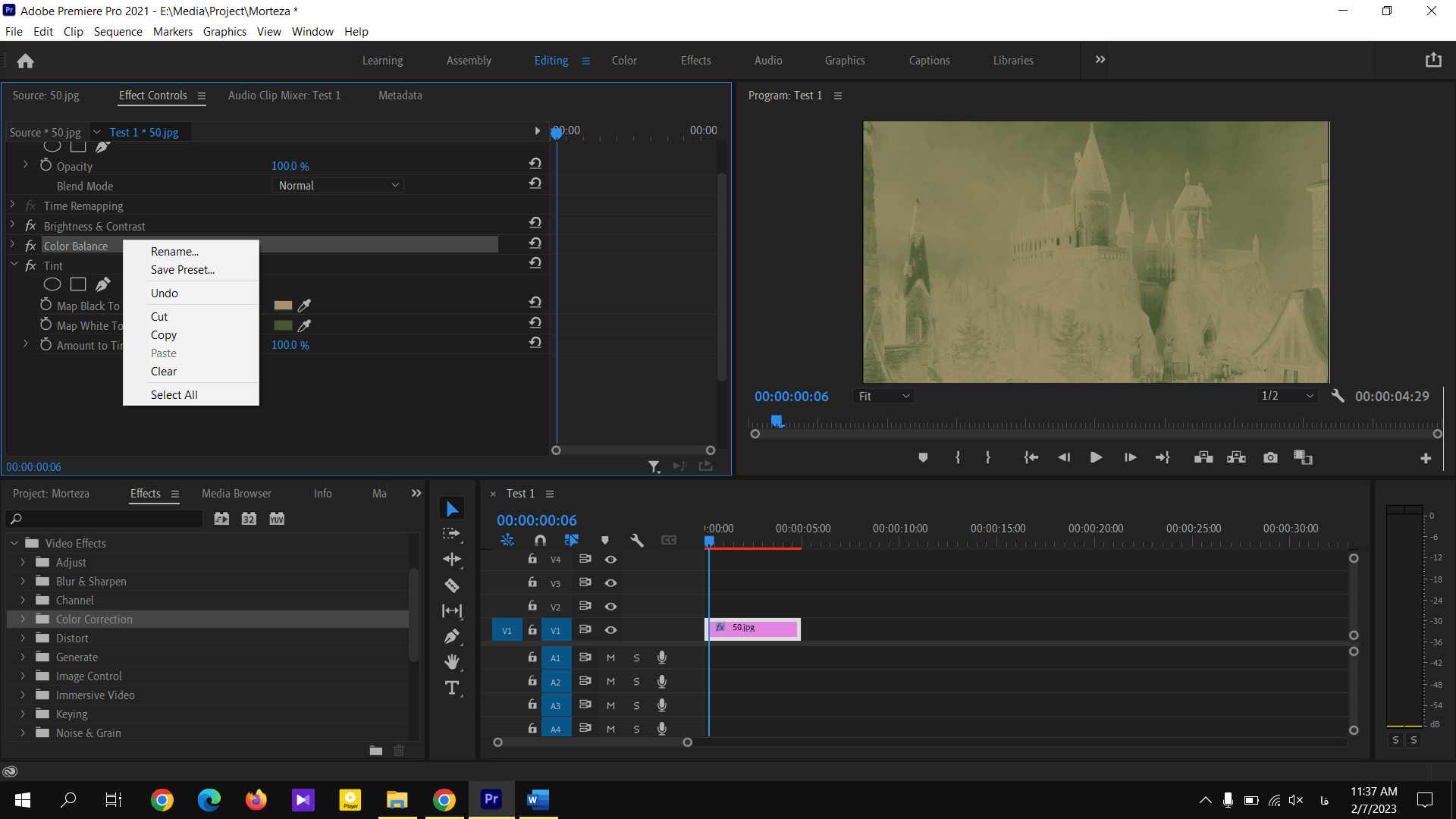The height and width of the screenshot is (819, 1456).
Task: Open Program monitor settings wrench
Action: [x=1338, y=397]
